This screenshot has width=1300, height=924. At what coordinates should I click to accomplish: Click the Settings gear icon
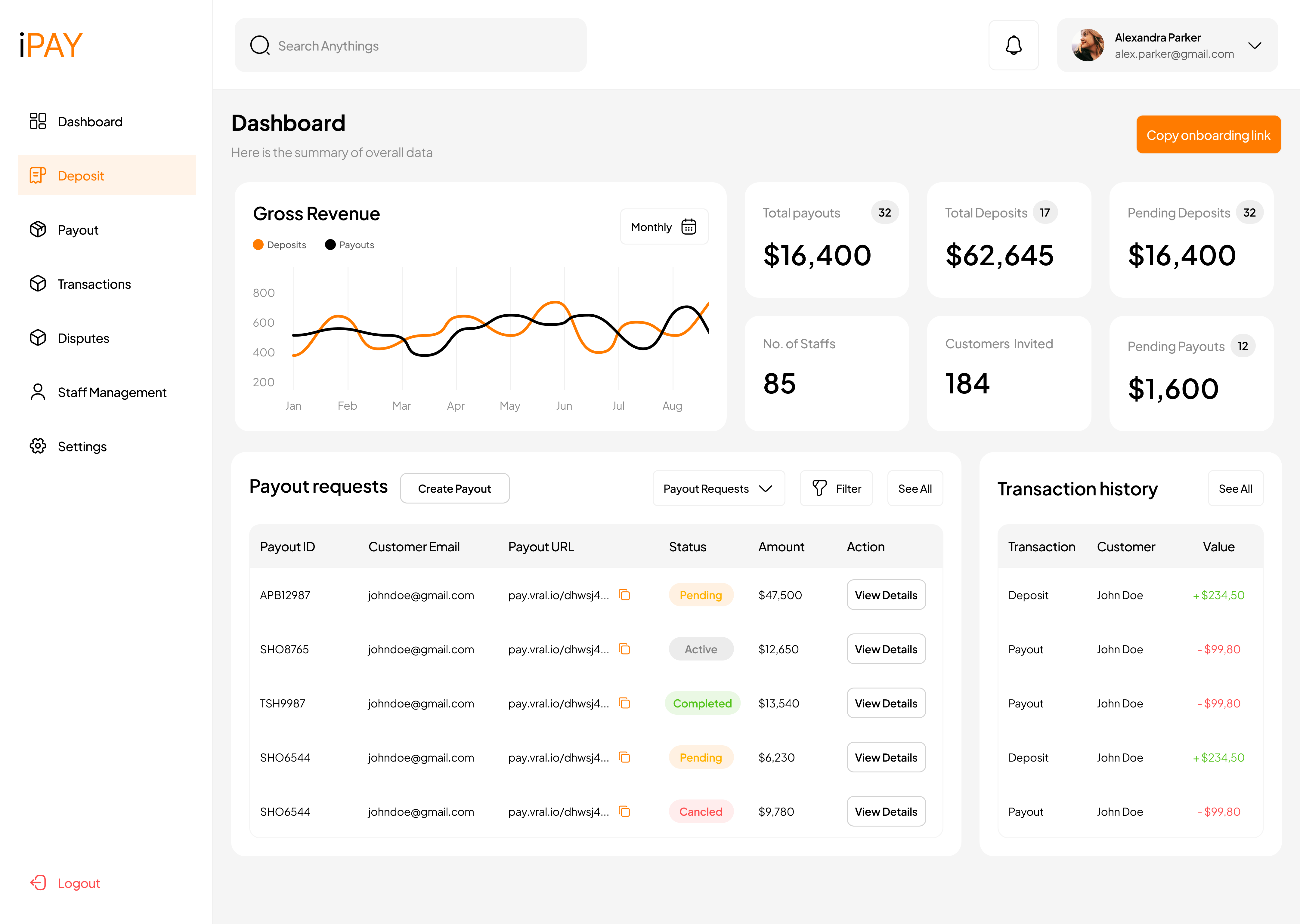pyautogui.click(x=38, y=445)
